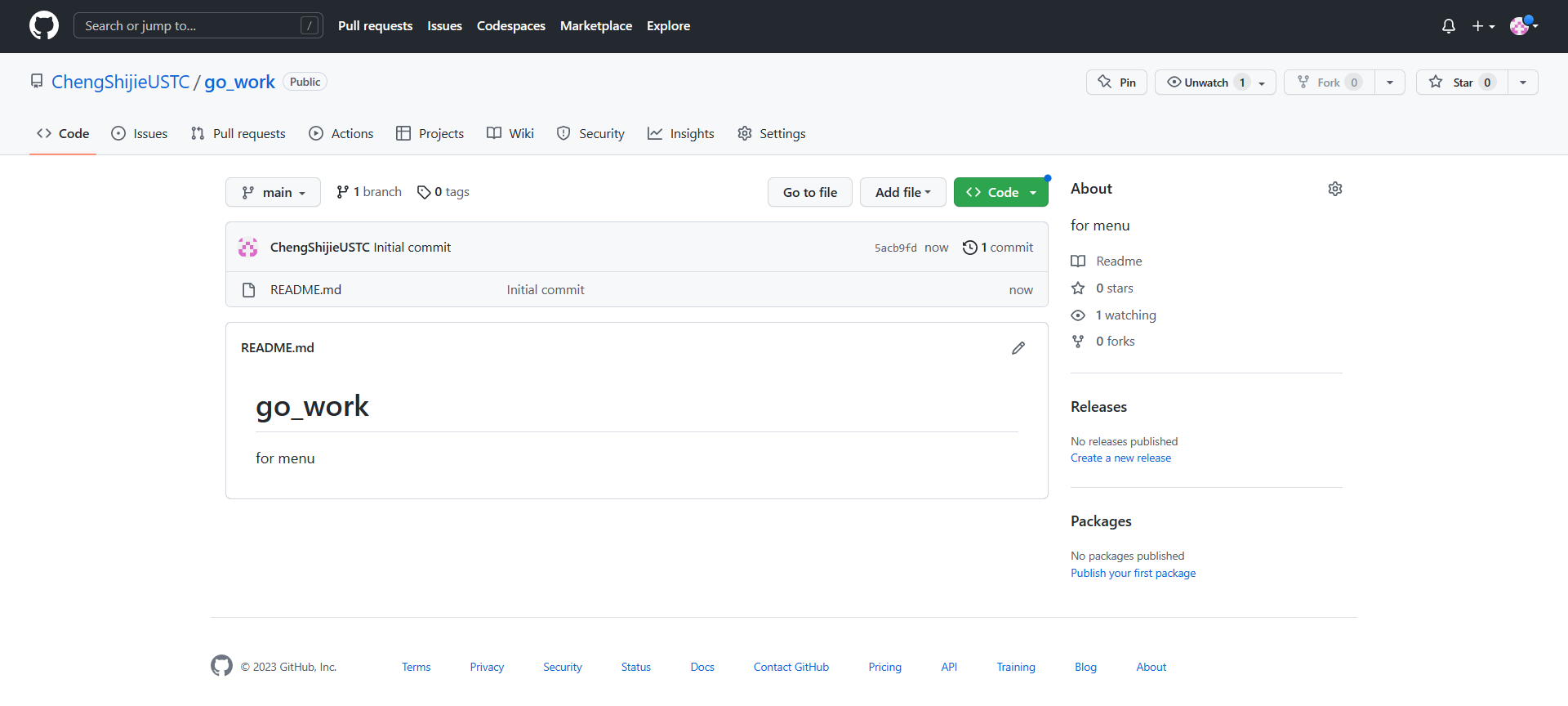This screenshot has height=706, width=1568.
Task: Open the Add file dropdown
Action: (902, 192)
